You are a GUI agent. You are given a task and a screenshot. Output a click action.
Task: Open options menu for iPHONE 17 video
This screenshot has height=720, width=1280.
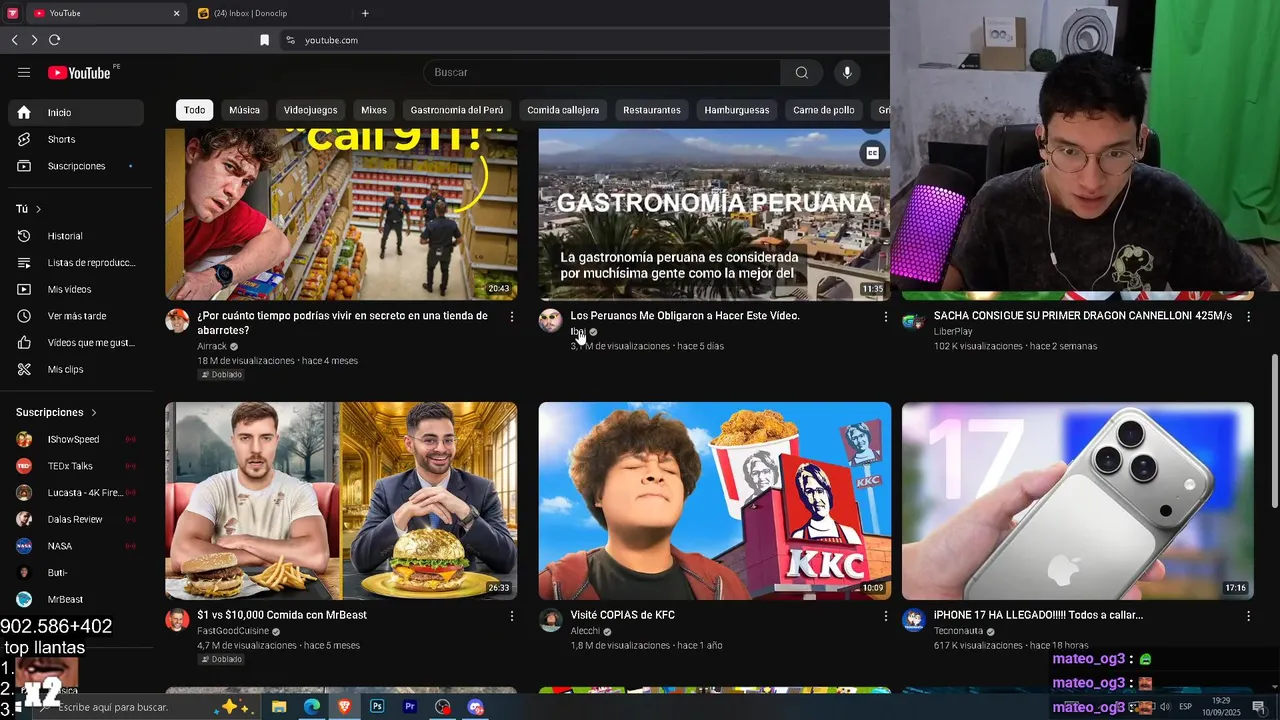[x=1248, y=616]
